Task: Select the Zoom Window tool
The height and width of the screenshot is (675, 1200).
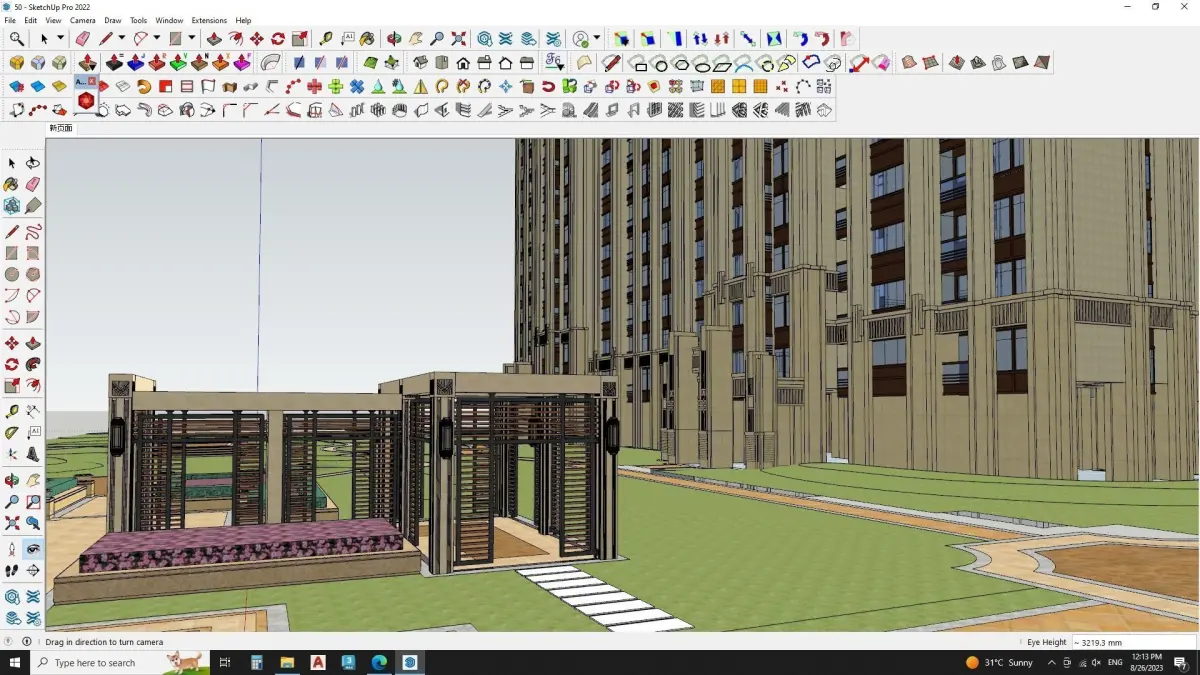Action: (x=33, y=502)
